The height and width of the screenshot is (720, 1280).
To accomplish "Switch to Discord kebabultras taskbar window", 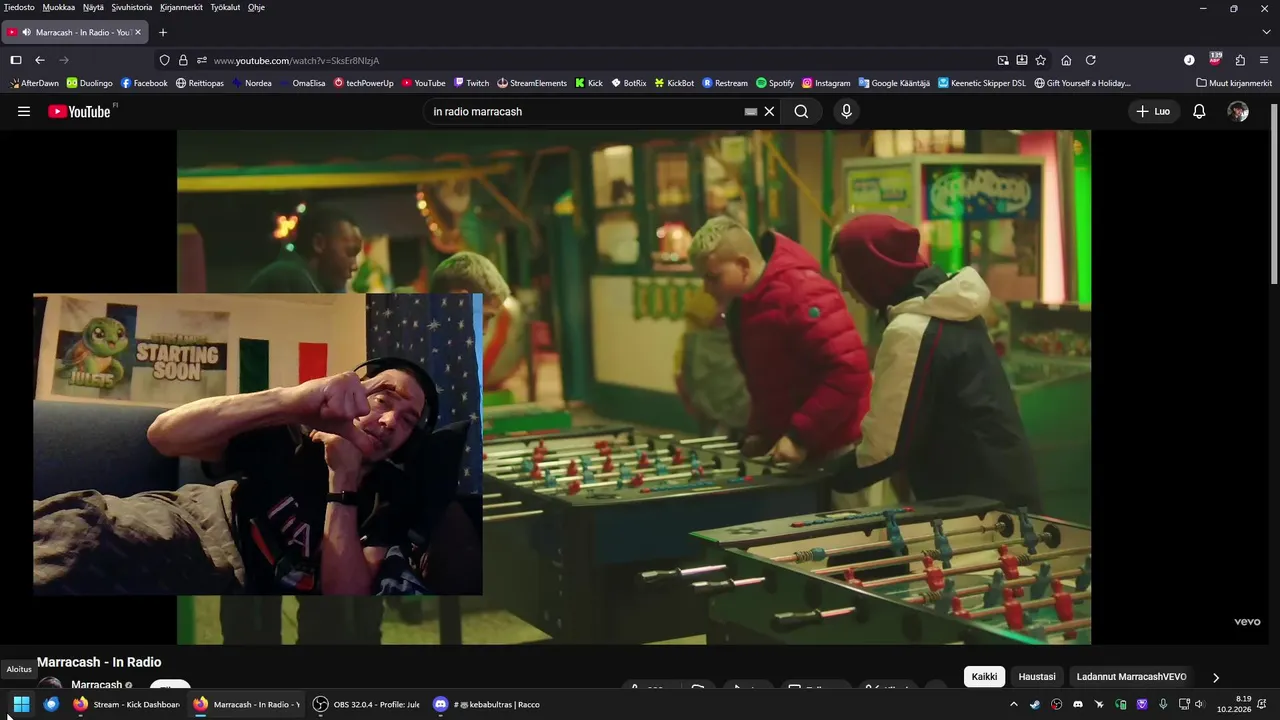I will 486,704.
